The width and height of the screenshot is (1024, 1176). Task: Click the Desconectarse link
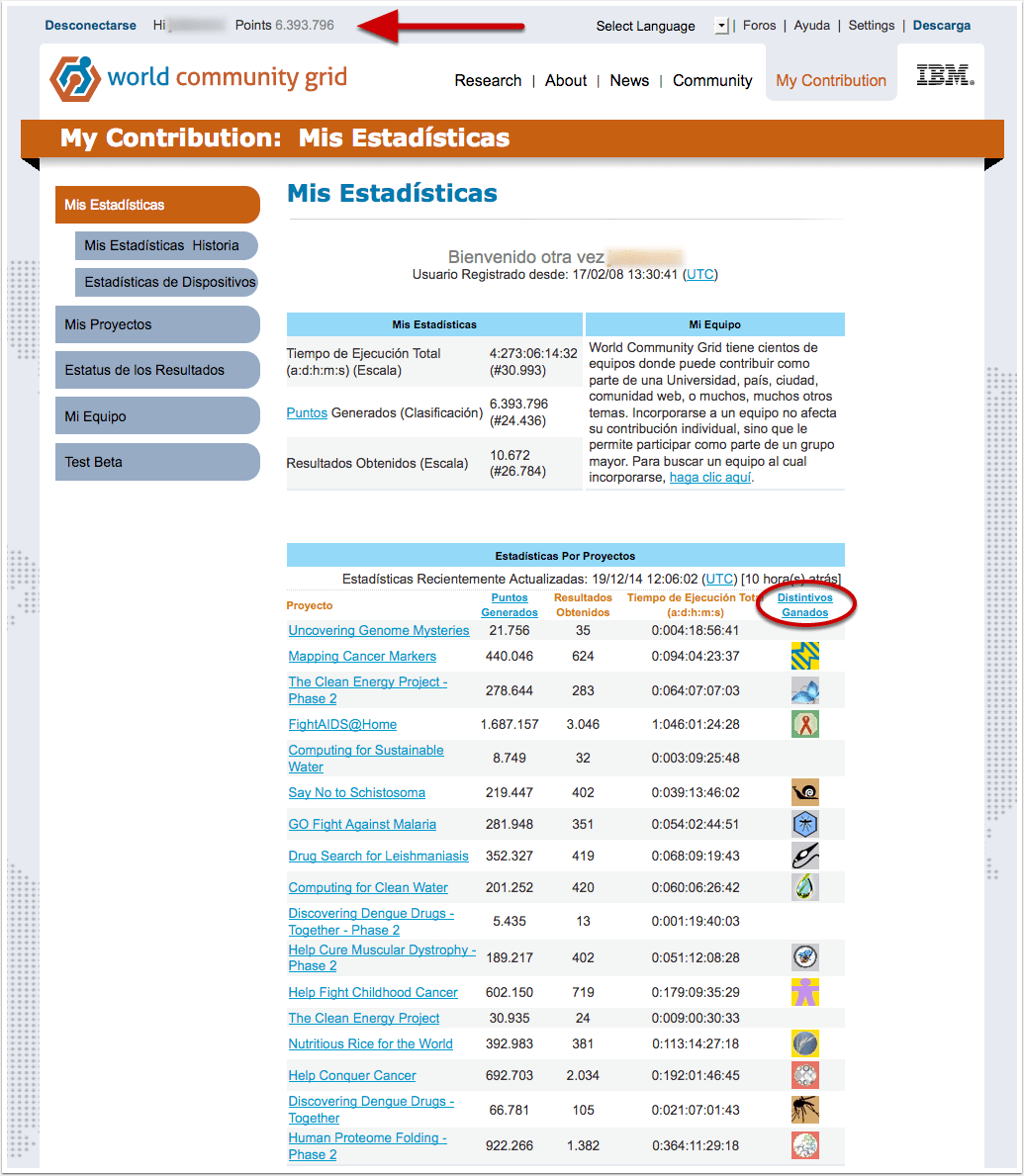coord(91,26)
